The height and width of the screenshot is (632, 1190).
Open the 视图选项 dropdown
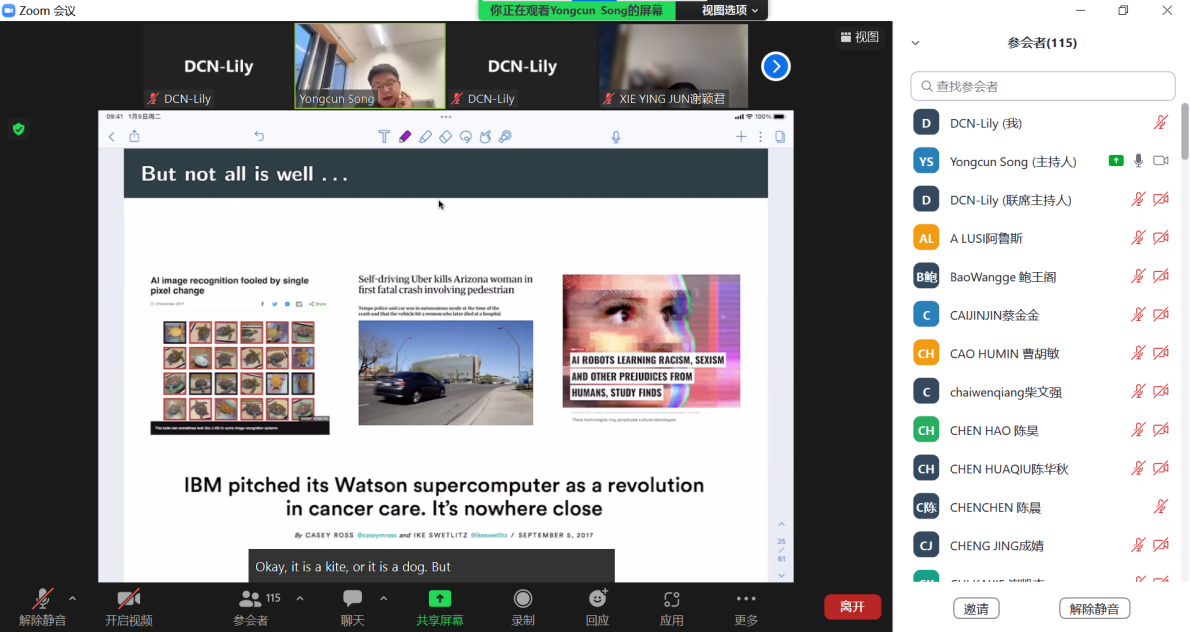(729, 10)
